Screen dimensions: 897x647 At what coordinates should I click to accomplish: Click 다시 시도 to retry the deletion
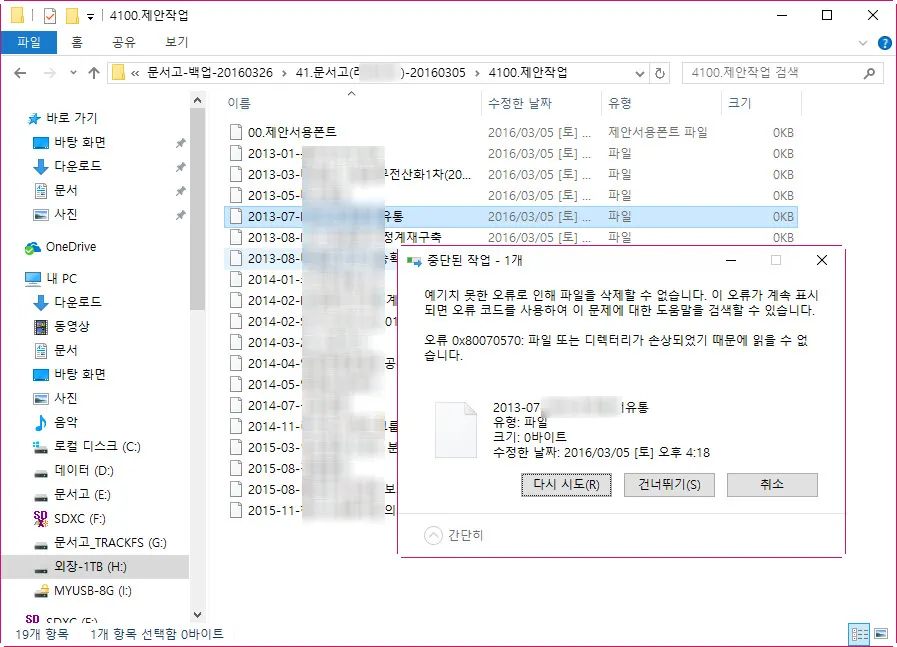tap(566, 485)
